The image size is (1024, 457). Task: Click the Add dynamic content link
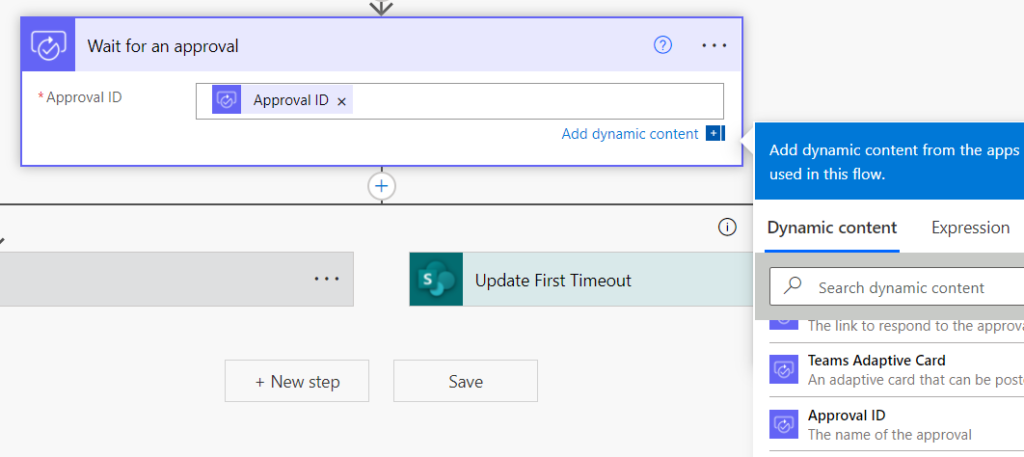point(630,134)
